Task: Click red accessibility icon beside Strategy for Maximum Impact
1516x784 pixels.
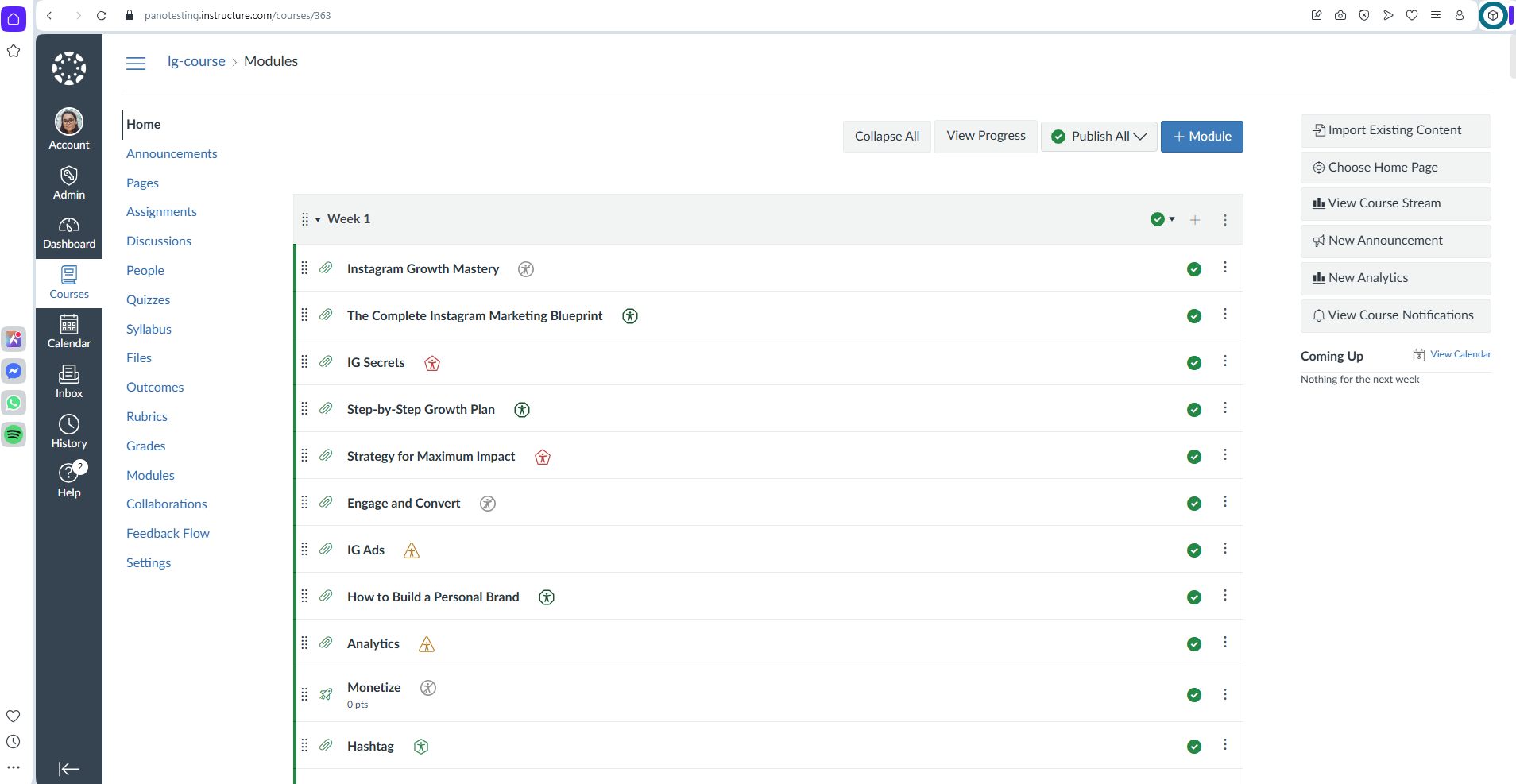Action: [543, 457]
